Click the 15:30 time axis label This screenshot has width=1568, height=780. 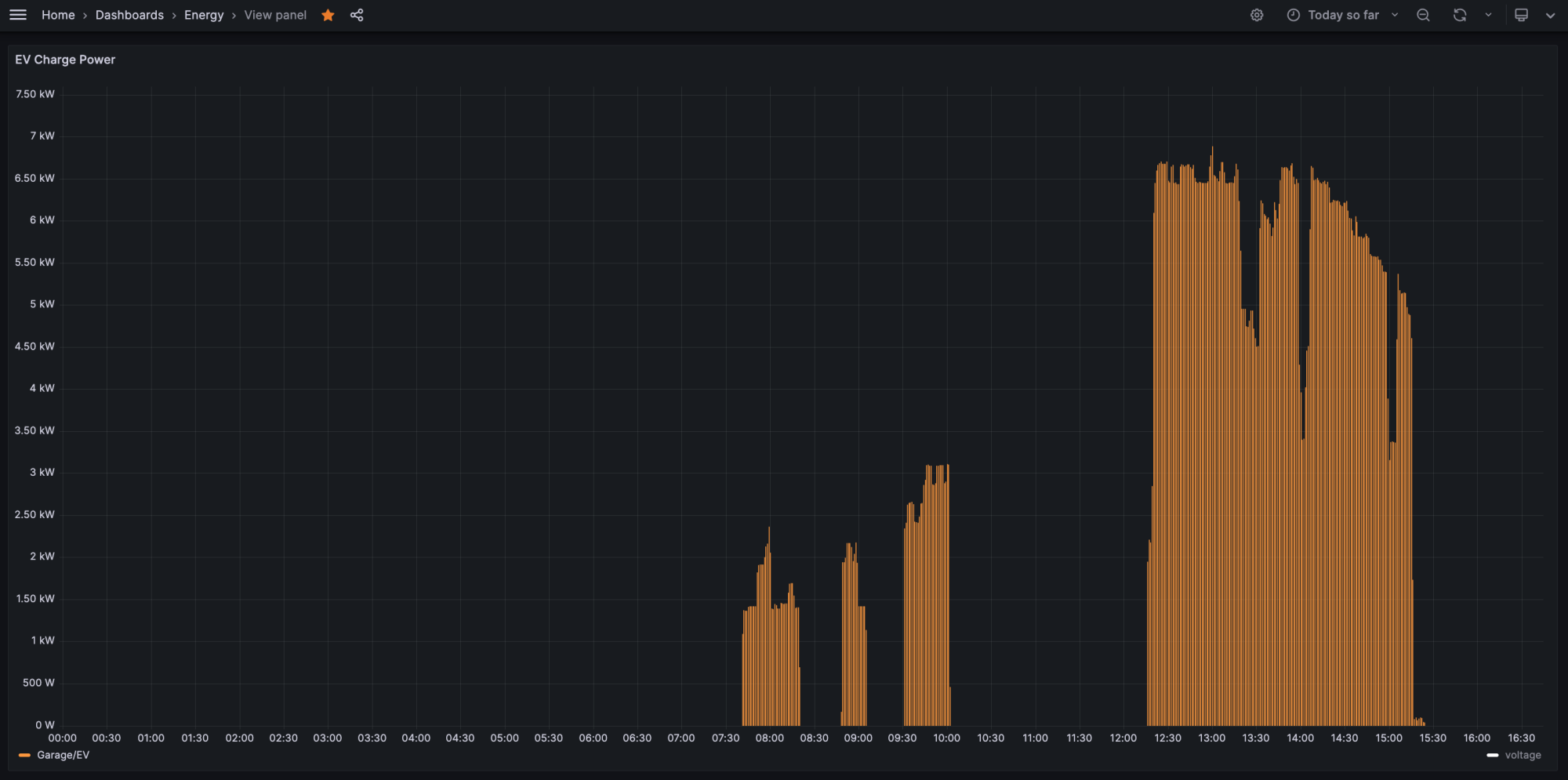click(1432, 738)
